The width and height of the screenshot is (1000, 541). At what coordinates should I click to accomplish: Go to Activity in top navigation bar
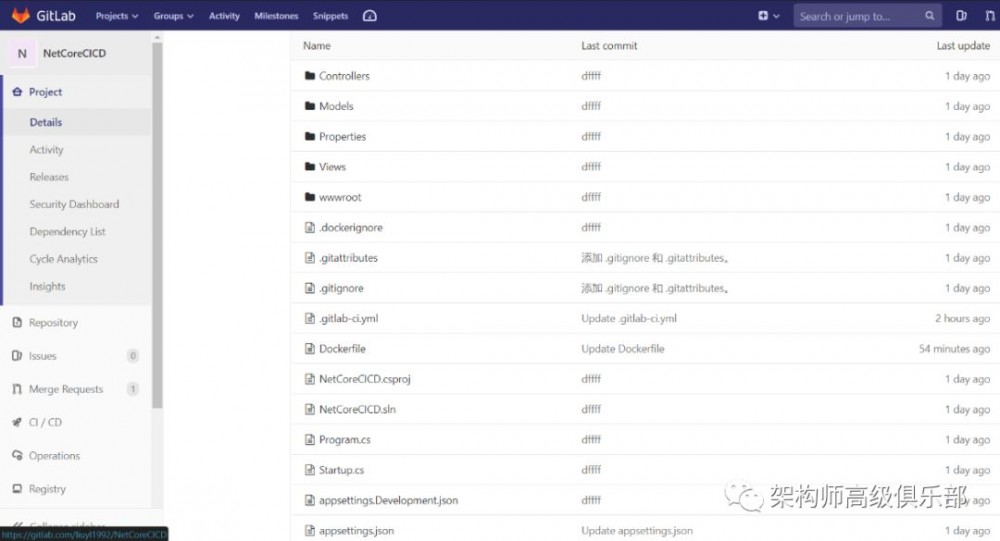224,16
